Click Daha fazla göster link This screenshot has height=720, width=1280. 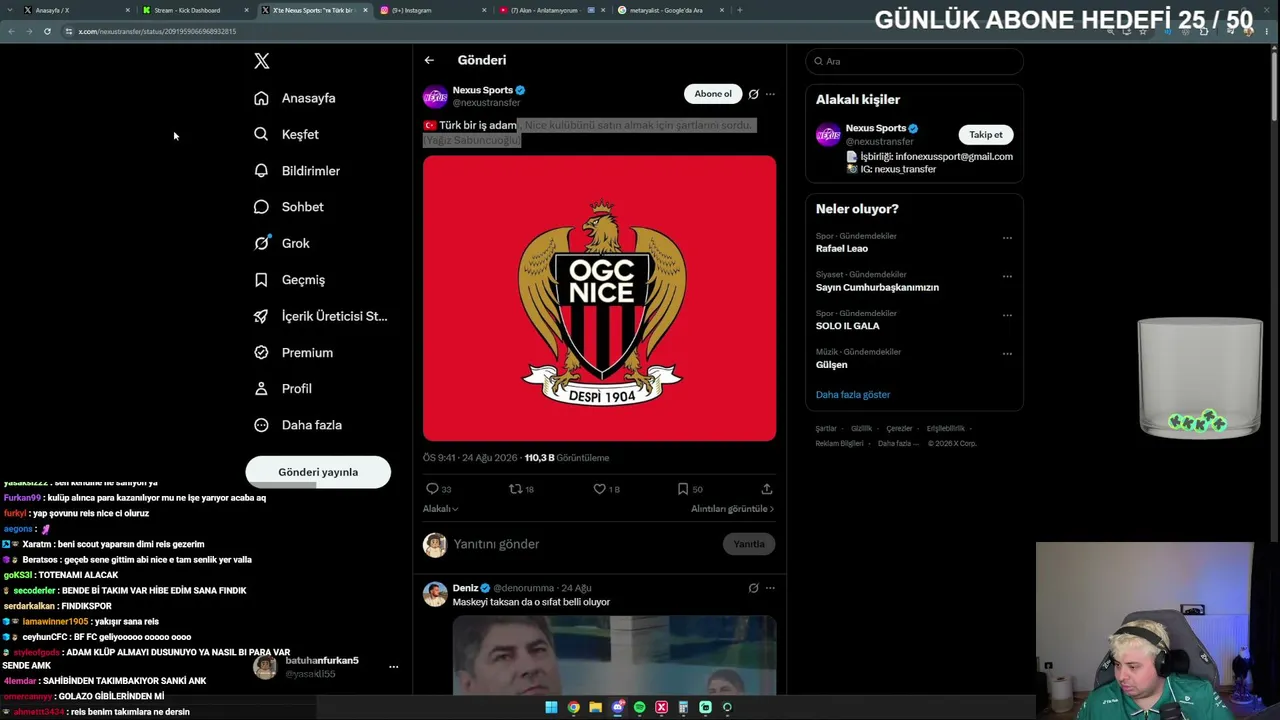853,395
